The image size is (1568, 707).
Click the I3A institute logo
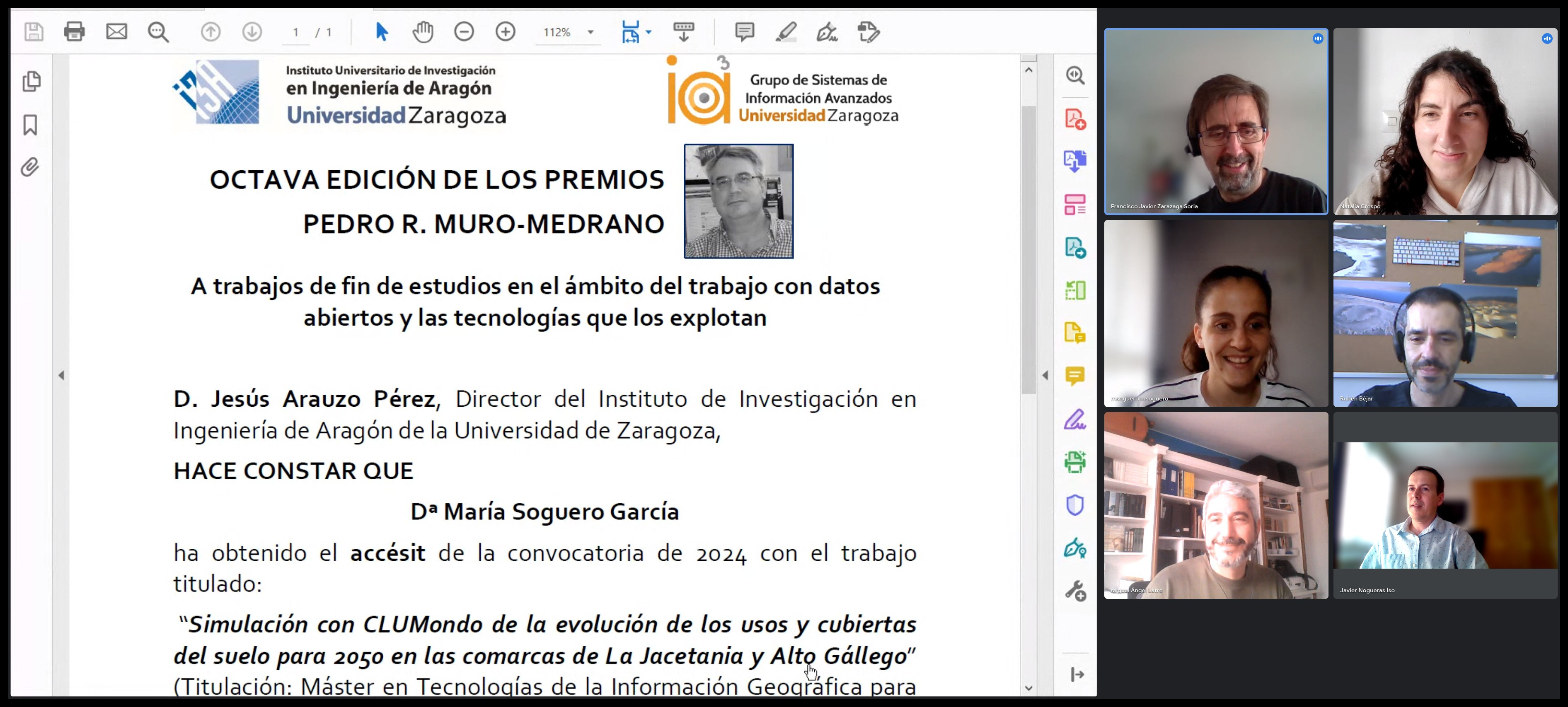click(217, 92)
